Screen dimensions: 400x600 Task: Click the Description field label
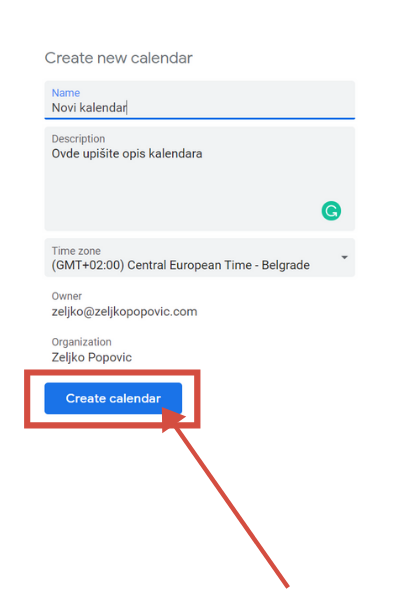click(78, 139)
